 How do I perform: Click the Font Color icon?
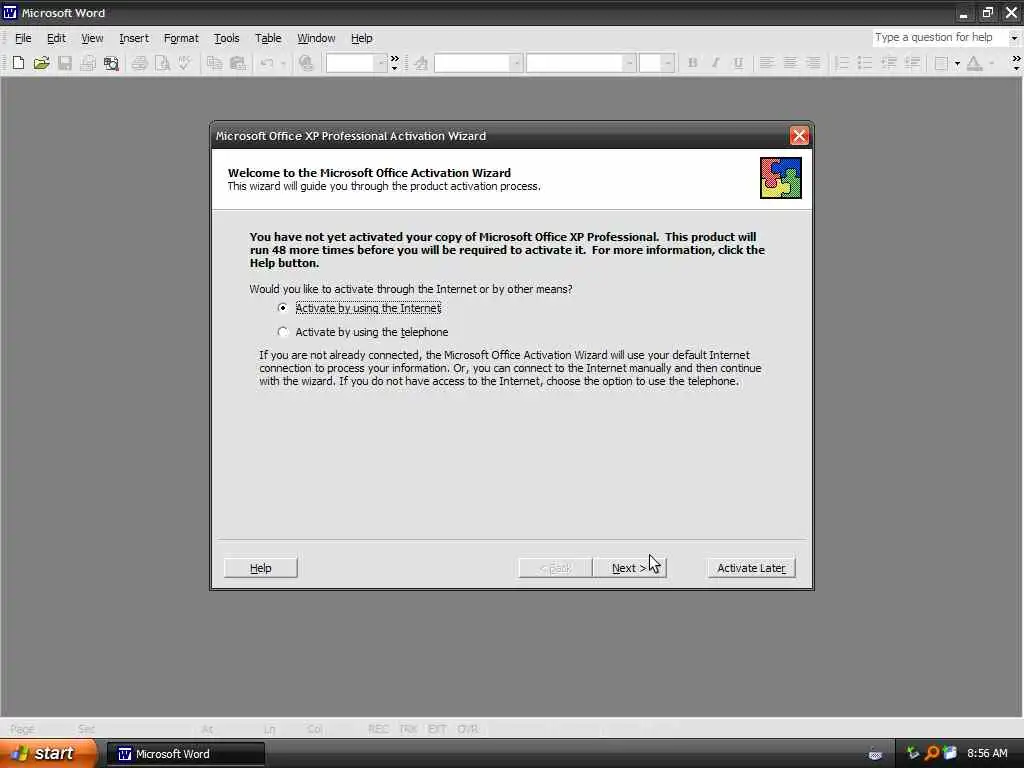point(974,63)
